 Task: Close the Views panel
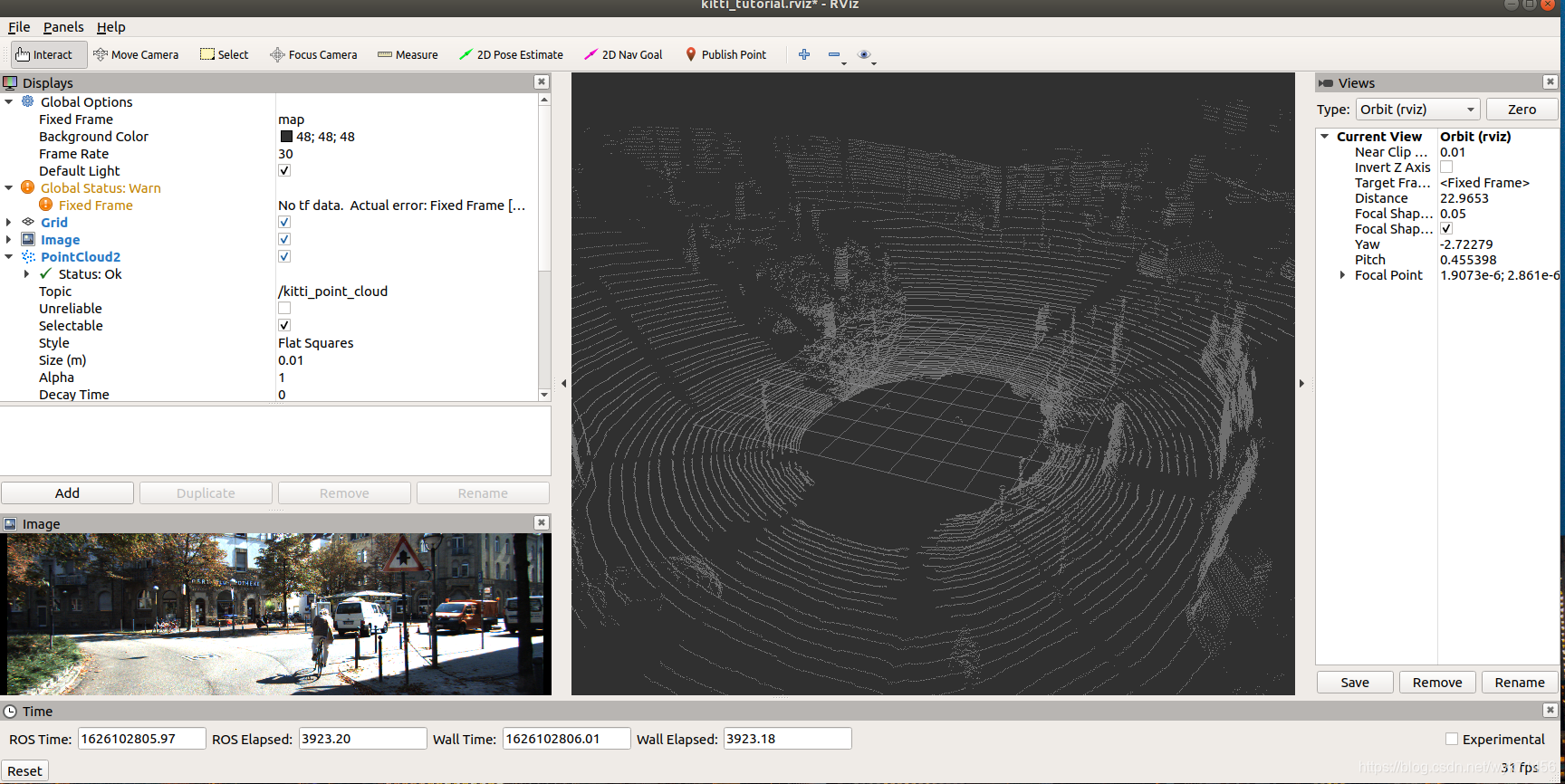click(x=1551, y=81)
